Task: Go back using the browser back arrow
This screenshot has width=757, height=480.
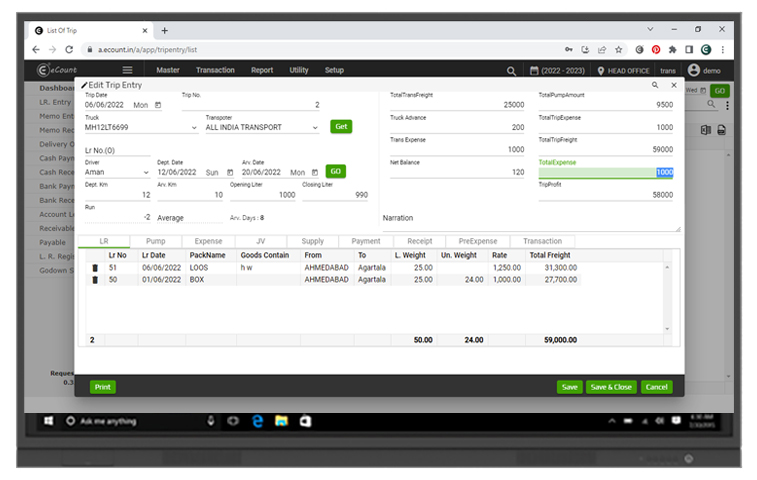Action: 36,49
